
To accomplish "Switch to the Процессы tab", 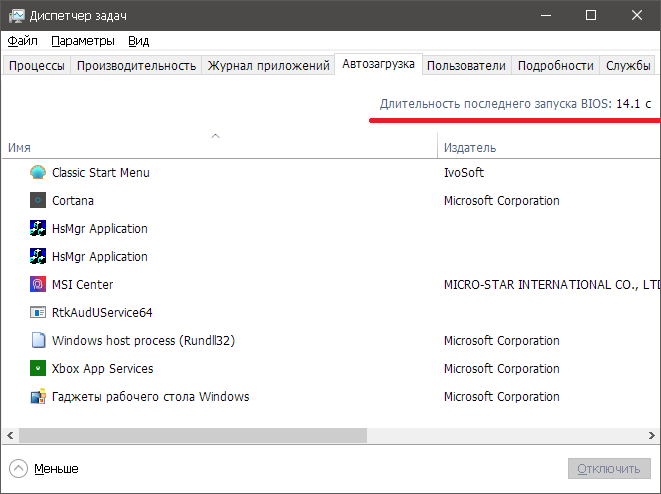I will coord(37,66).
